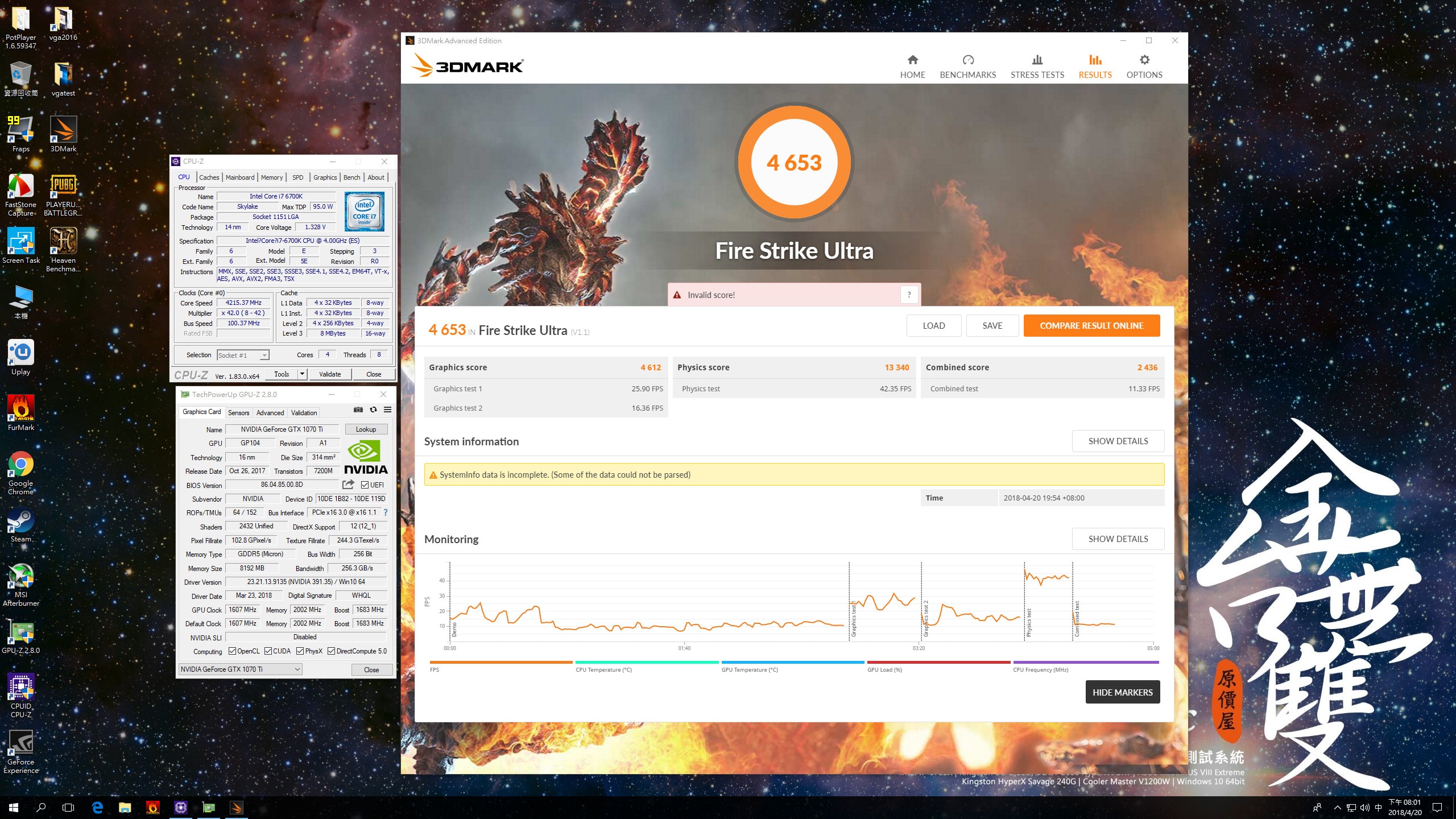1456x819 pixels.
Task: Open the Action Center notifications
Action: pyautogui.click(x=1437, y=808)
